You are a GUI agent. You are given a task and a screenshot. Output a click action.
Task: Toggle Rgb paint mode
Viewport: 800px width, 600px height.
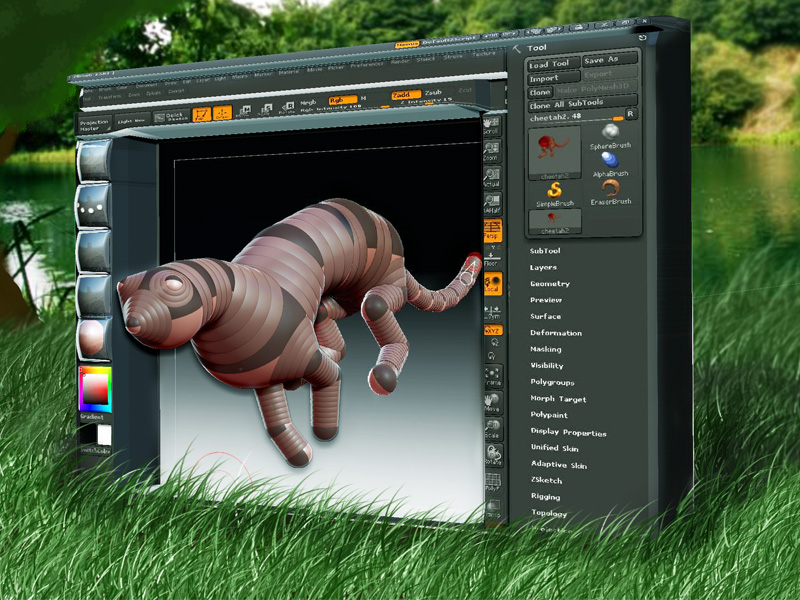[x=343, y=99]
